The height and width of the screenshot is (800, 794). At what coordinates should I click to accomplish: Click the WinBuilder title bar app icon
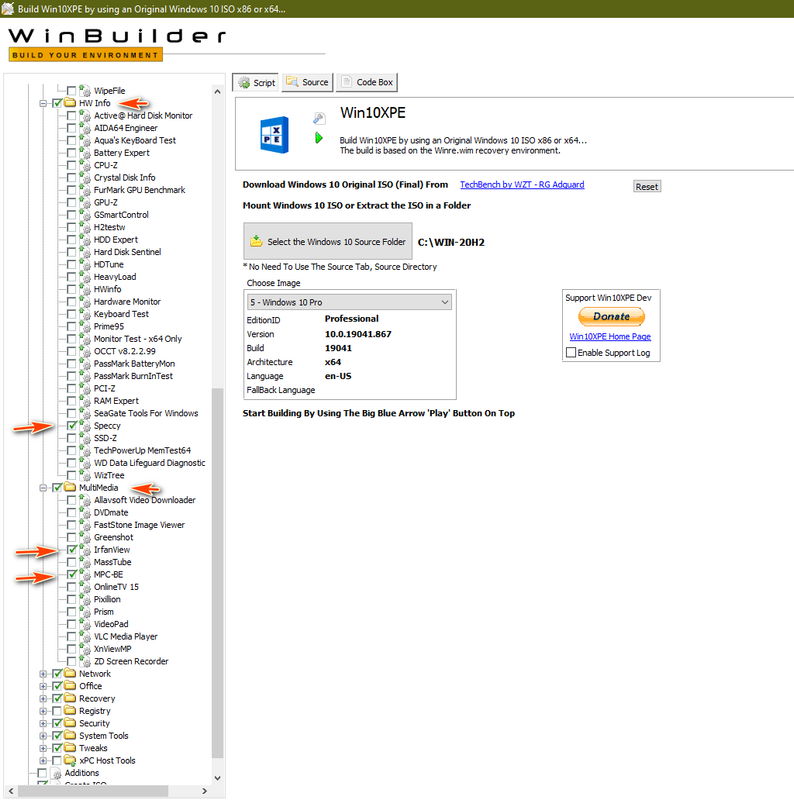pyautogui.click(x=8, y=9)
